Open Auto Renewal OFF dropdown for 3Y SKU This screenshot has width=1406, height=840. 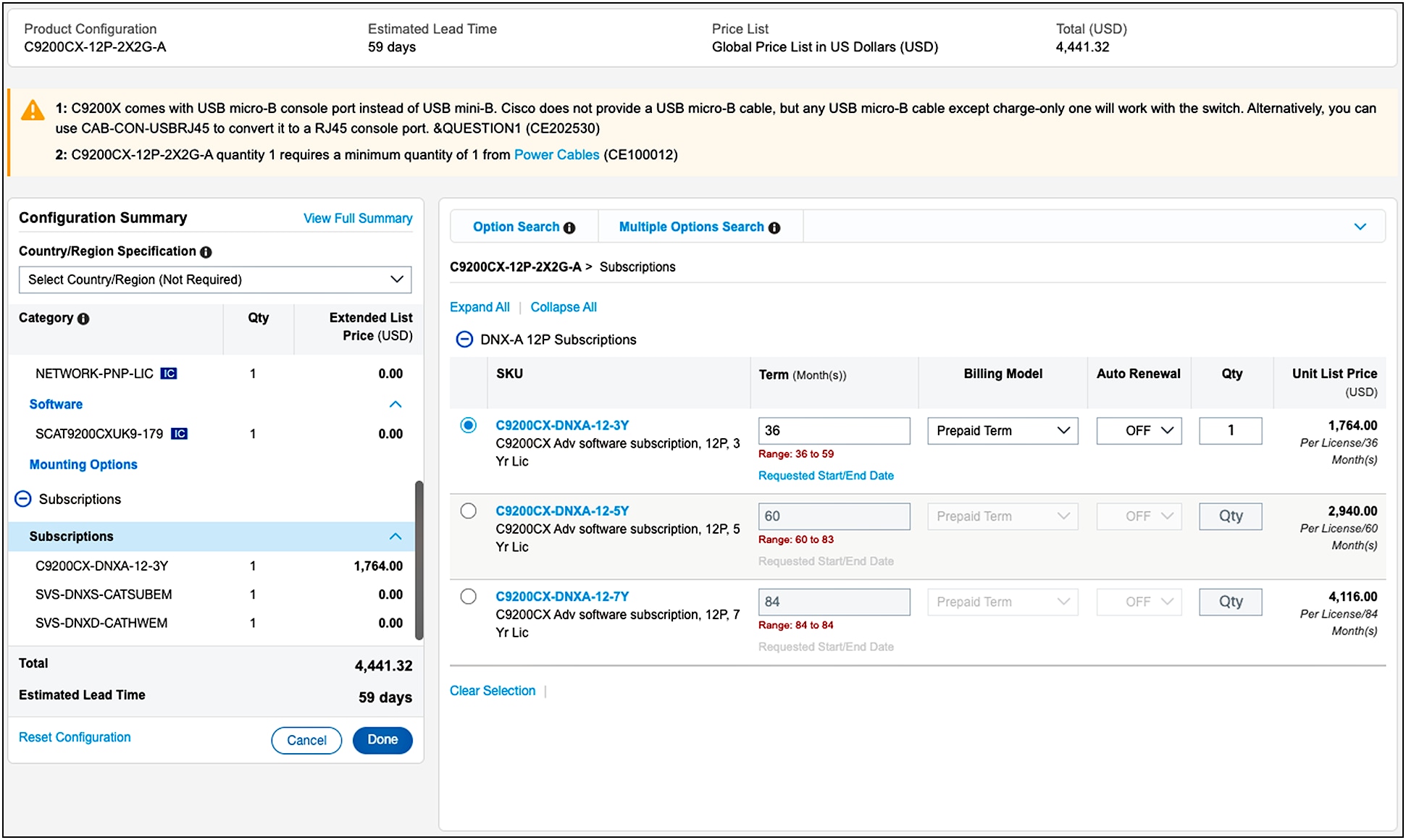point(1139,431)
